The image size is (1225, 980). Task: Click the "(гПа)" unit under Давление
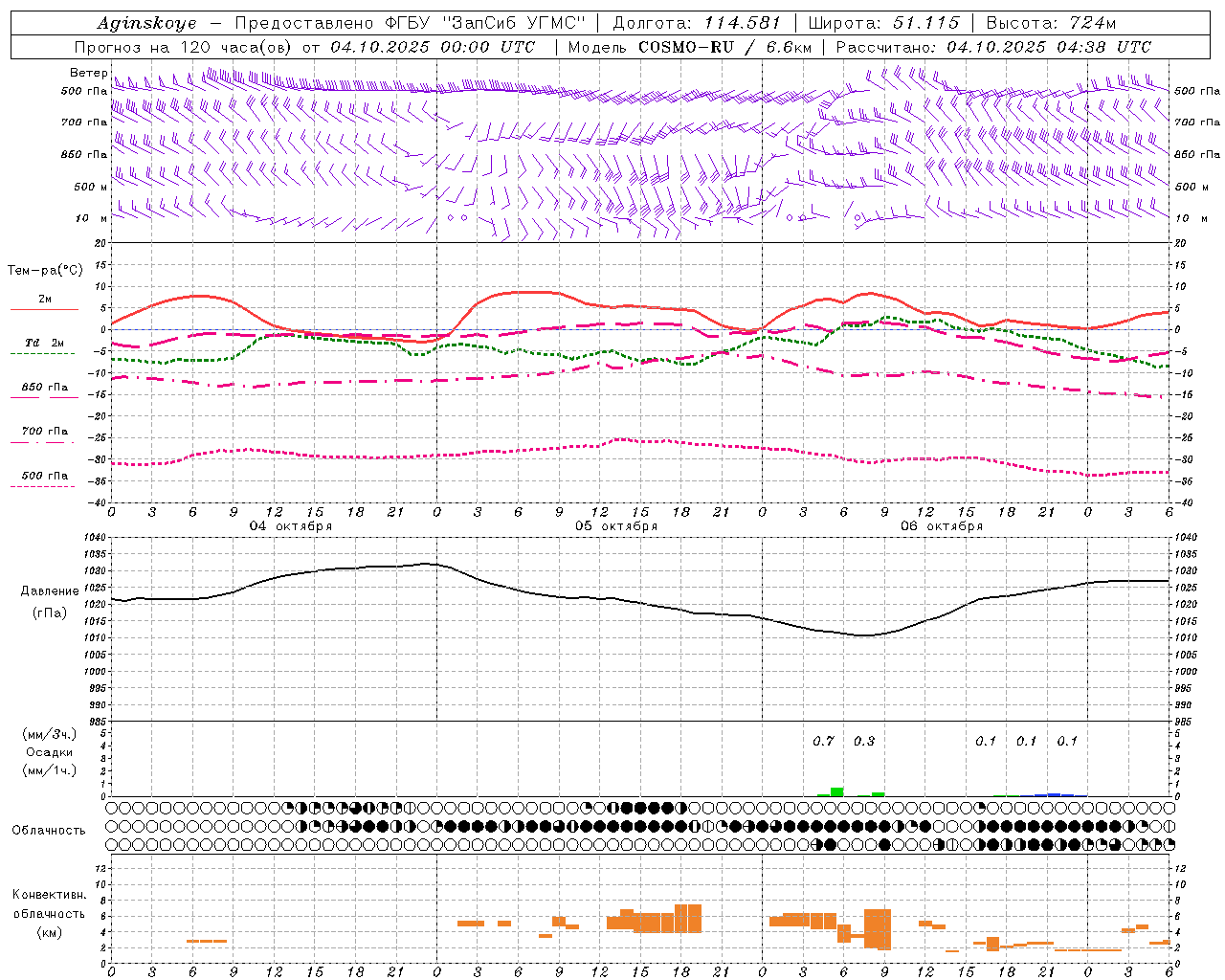click(50, 613)
